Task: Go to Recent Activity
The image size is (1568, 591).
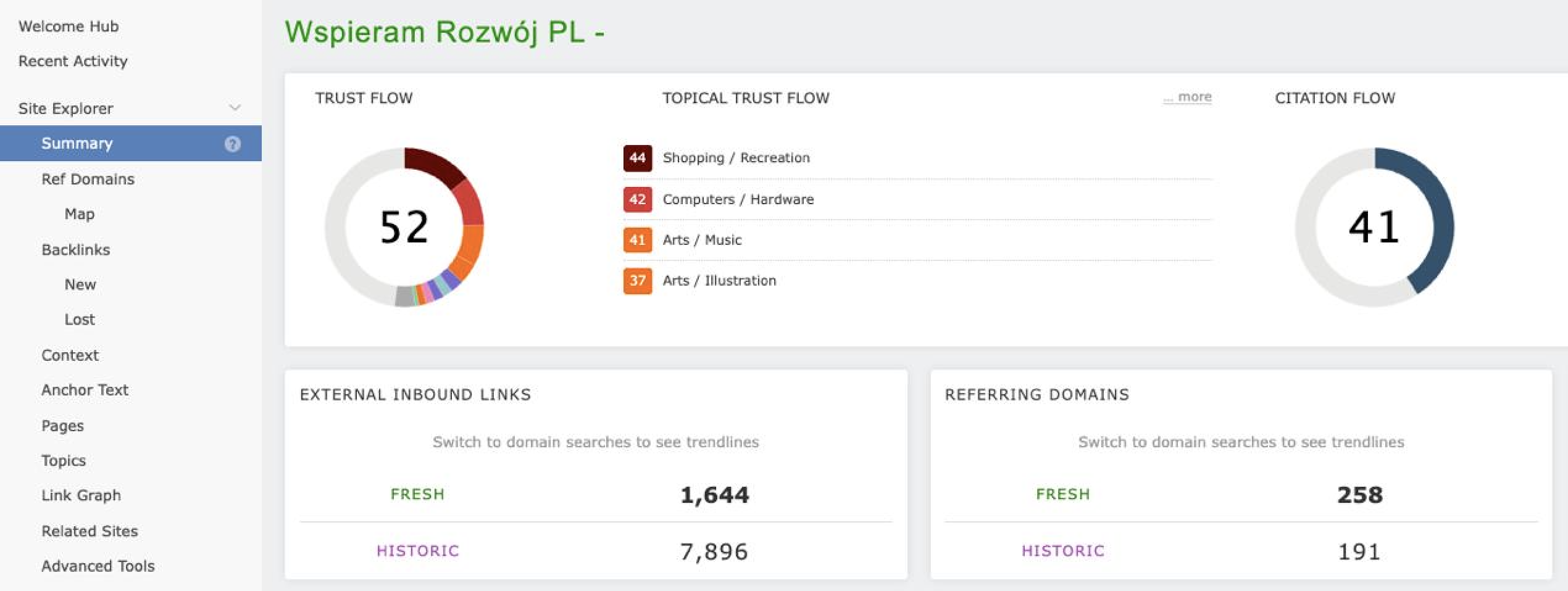Action: point(73,61)
